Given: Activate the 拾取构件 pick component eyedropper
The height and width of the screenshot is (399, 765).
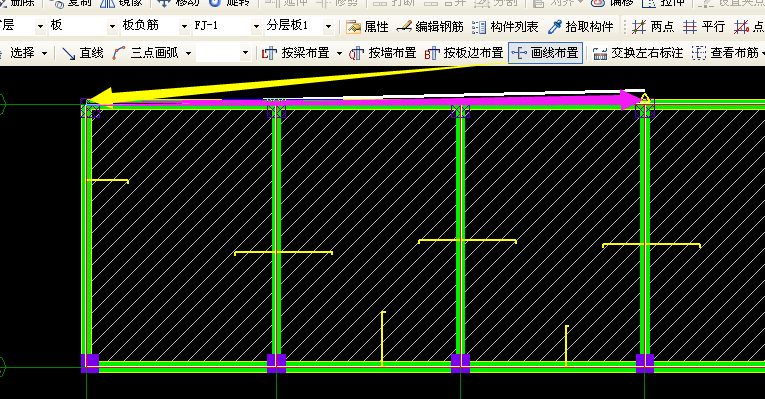Looking at the screenshot, I should coord(580,26).
